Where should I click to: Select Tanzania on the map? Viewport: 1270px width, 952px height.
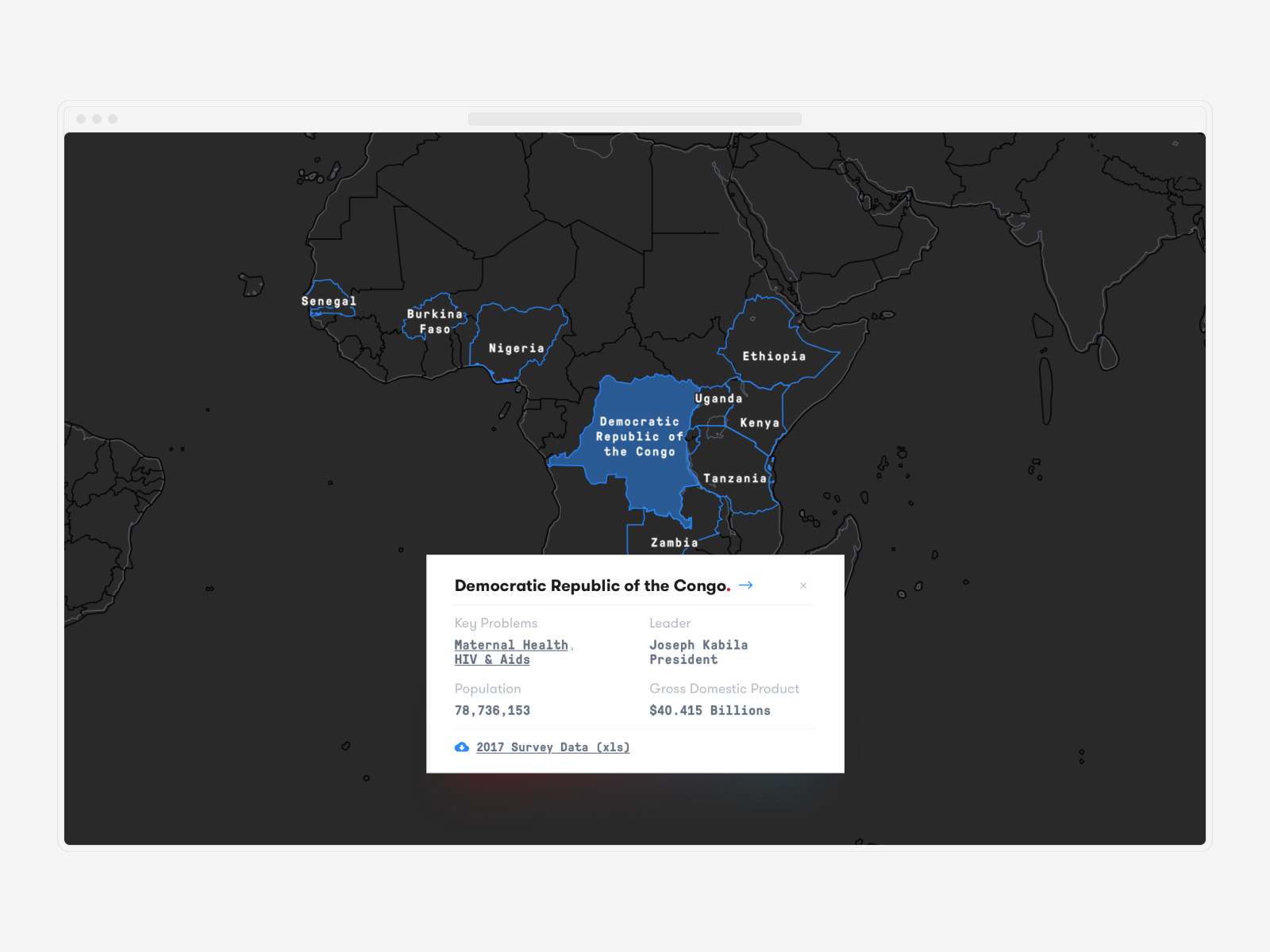point(735,478)
